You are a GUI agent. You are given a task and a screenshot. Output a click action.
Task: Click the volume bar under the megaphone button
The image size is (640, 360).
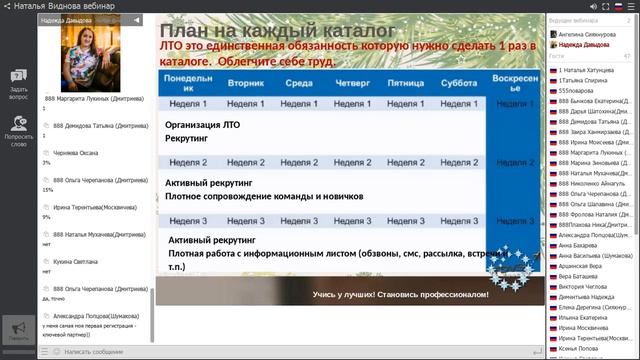coord(19,352)
